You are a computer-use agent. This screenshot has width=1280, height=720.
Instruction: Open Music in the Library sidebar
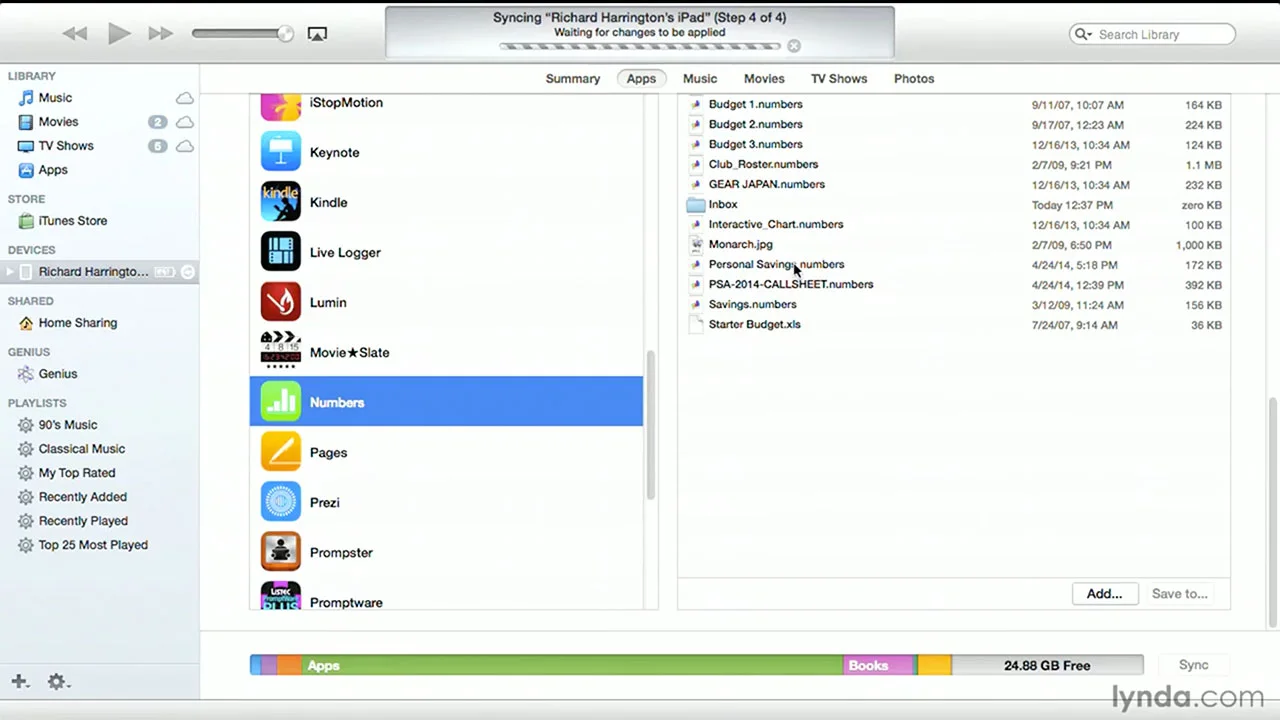coord(55,98)
